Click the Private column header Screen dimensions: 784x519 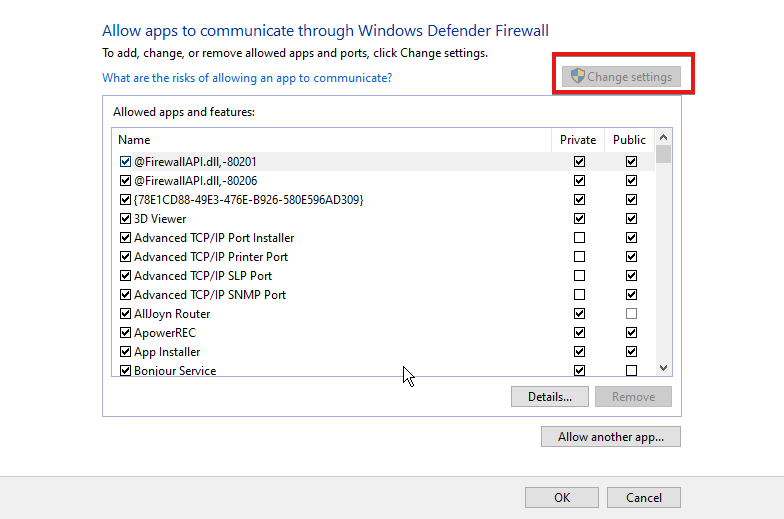tap(578, 140)
